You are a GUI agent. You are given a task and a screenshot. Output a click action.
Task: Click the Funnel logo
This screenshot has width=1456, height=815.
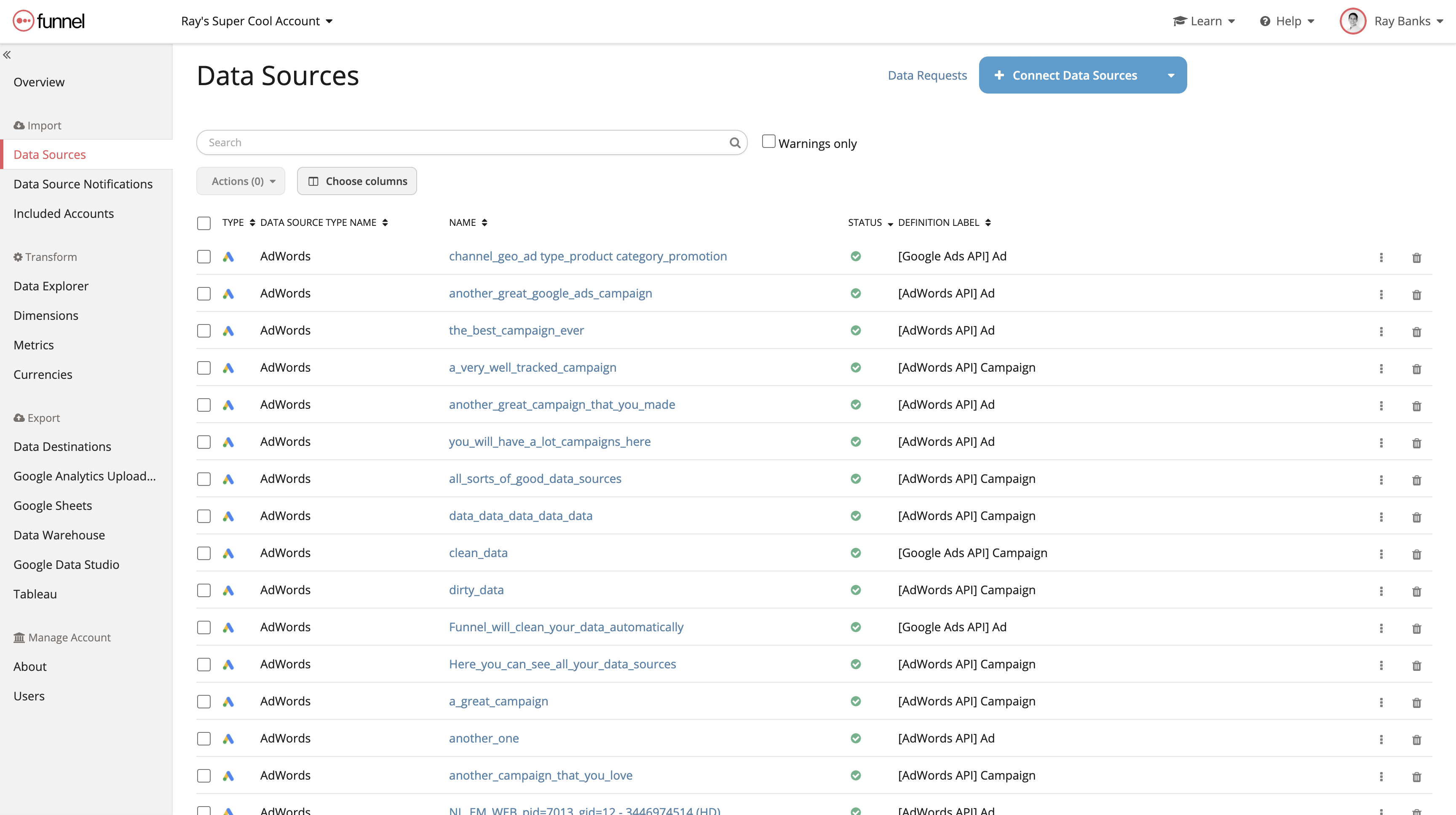tap(48, 21)
